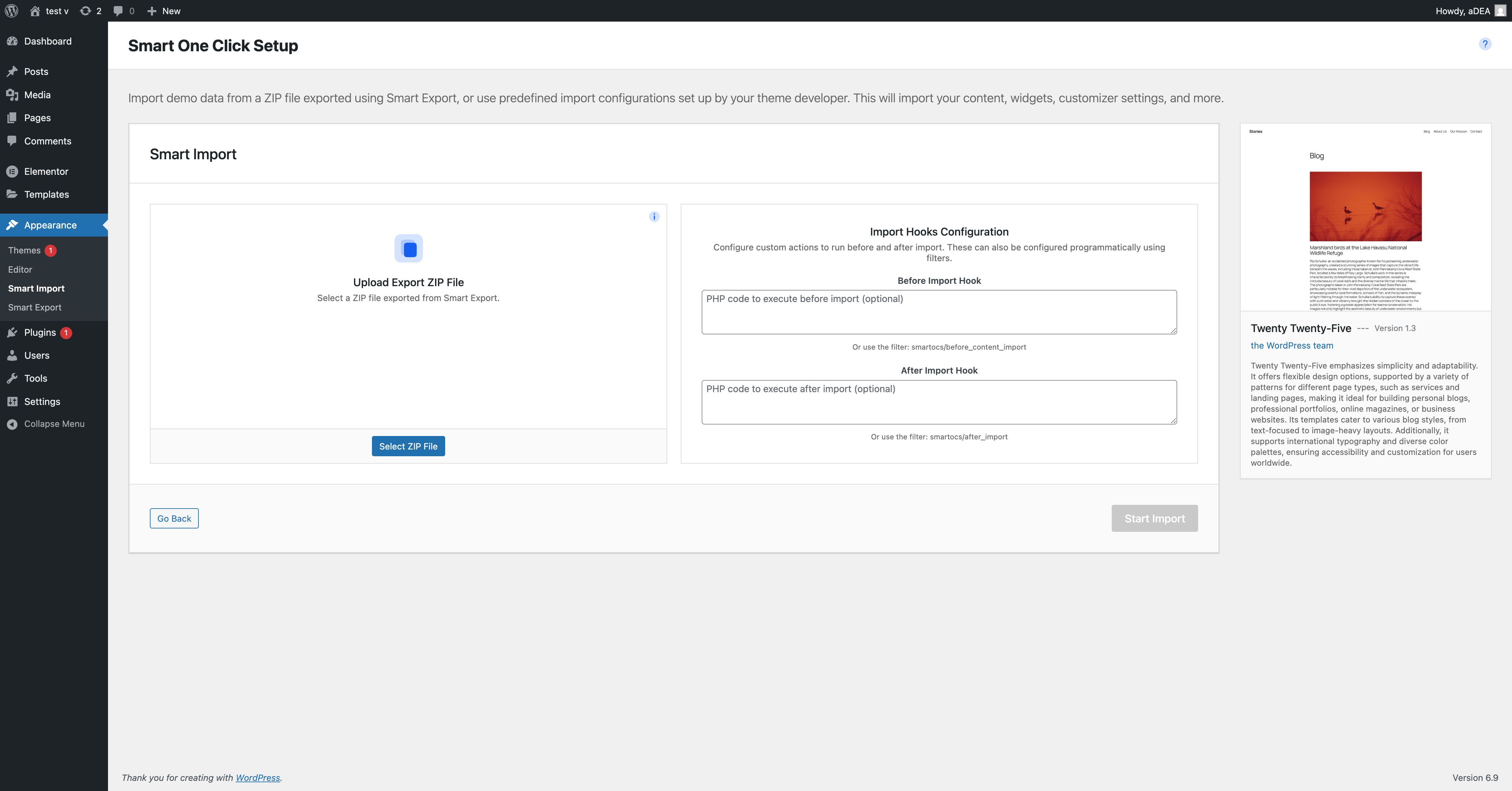Click the WordPress logo in the admin bar

(x=11, y=10)
